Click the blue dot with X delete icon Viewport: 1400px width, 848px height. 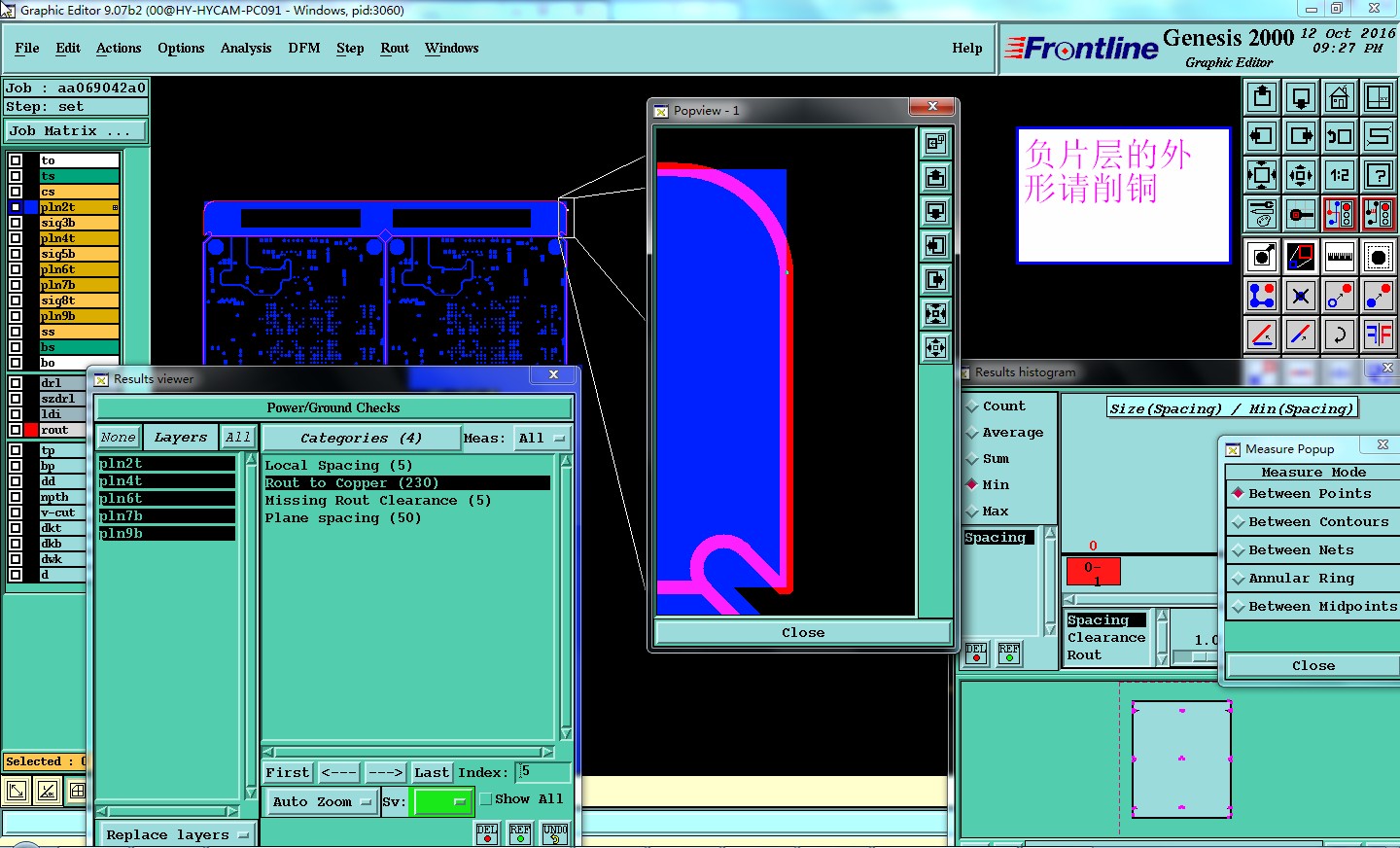1301,296
